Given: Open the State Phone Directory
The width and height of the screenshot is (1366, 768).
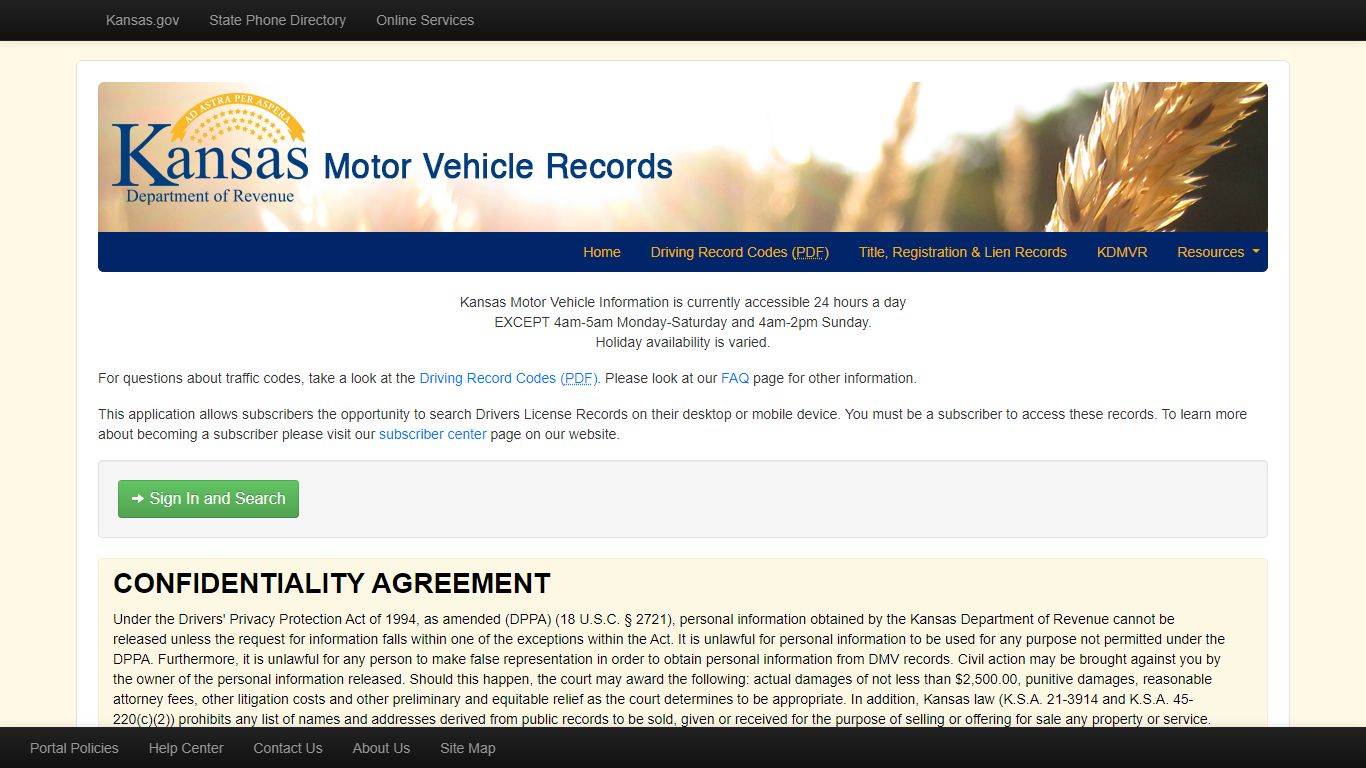Looking at the screenshot, I should click(277, 20).
